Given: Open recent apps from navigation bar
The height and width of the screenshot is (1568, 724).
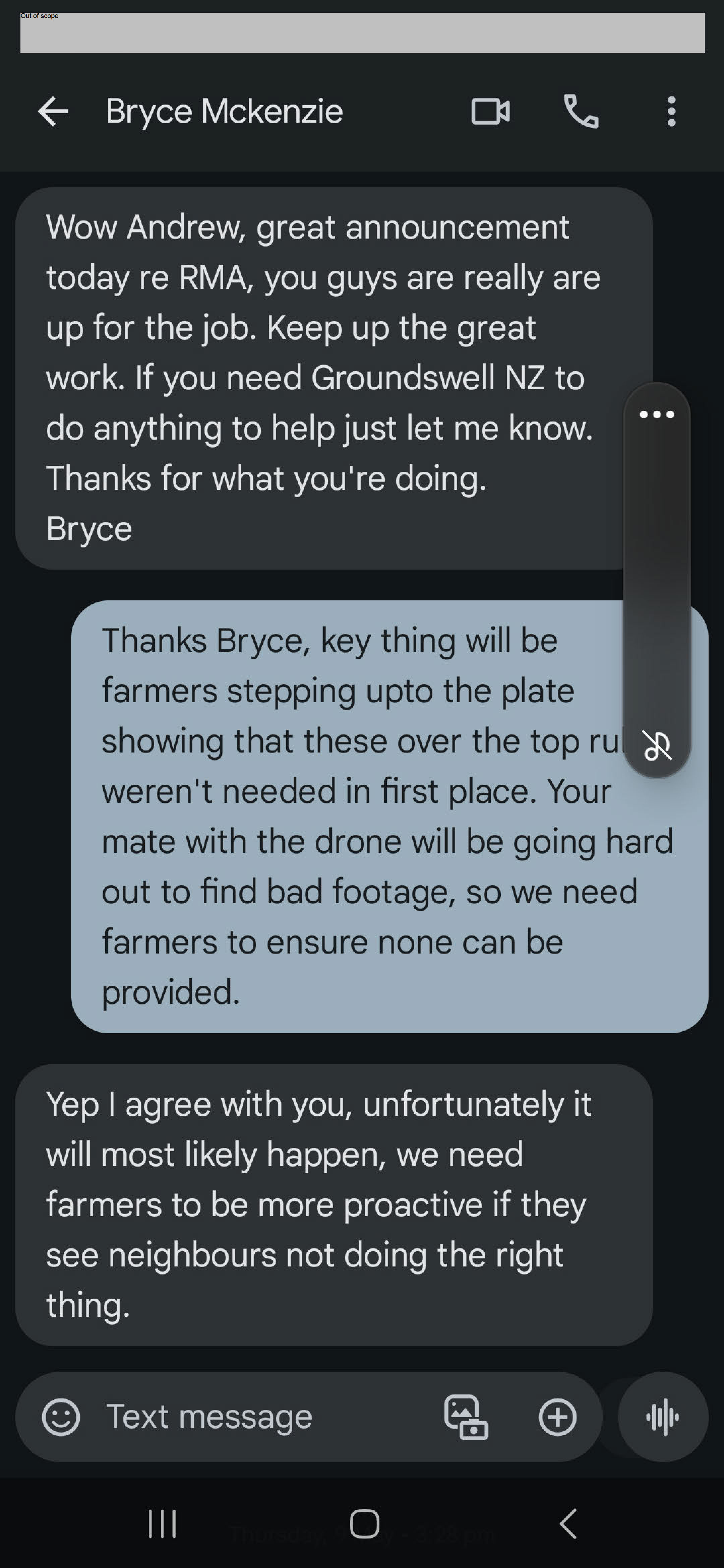Looking at the screenshot, I should [163, 1523].
